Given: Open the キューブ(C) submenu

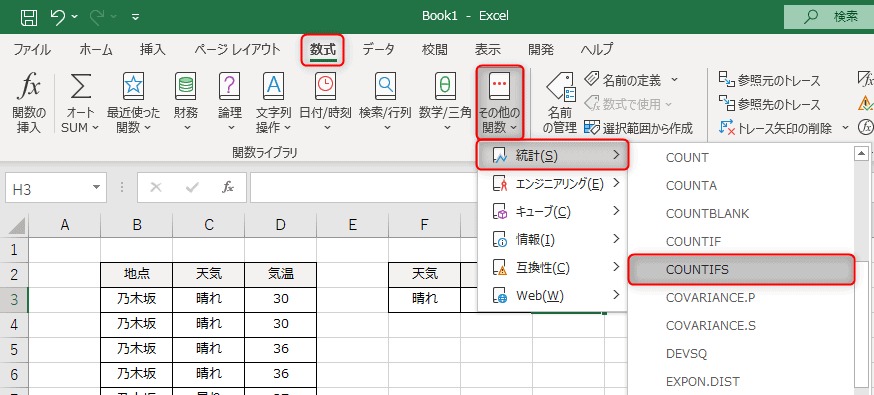Looking at the screenshot, I should (553, 211).
